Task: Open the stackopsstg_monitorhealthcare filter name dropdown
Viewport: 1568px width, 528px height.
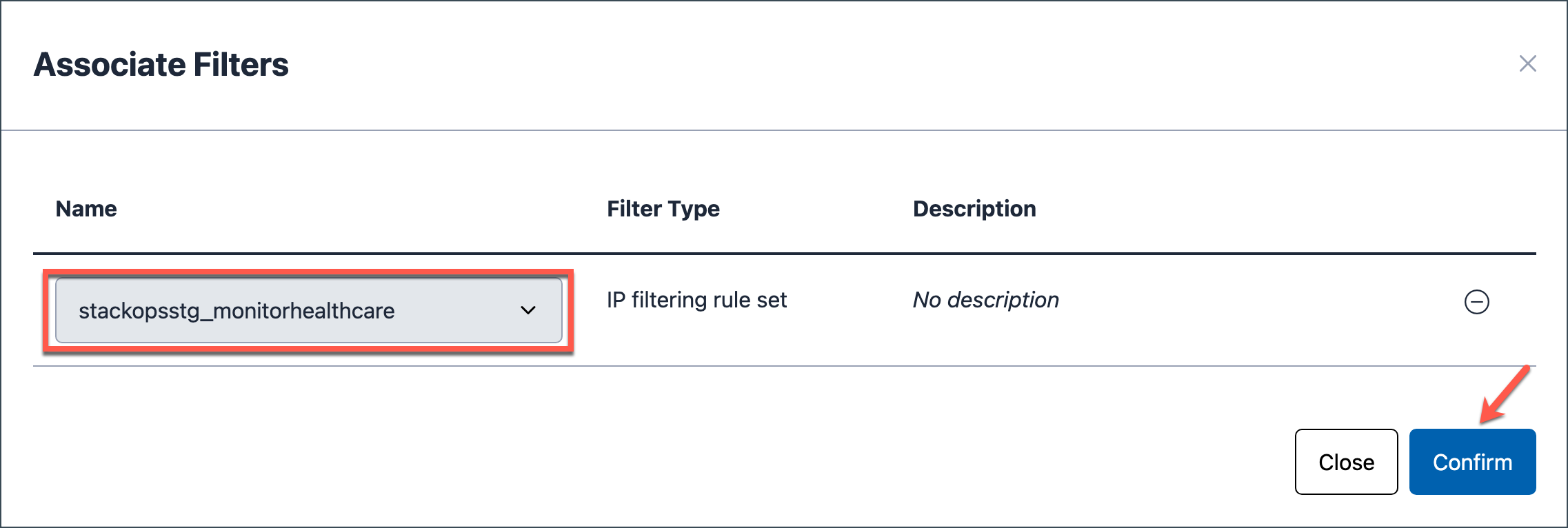Action: pos(308,310)
